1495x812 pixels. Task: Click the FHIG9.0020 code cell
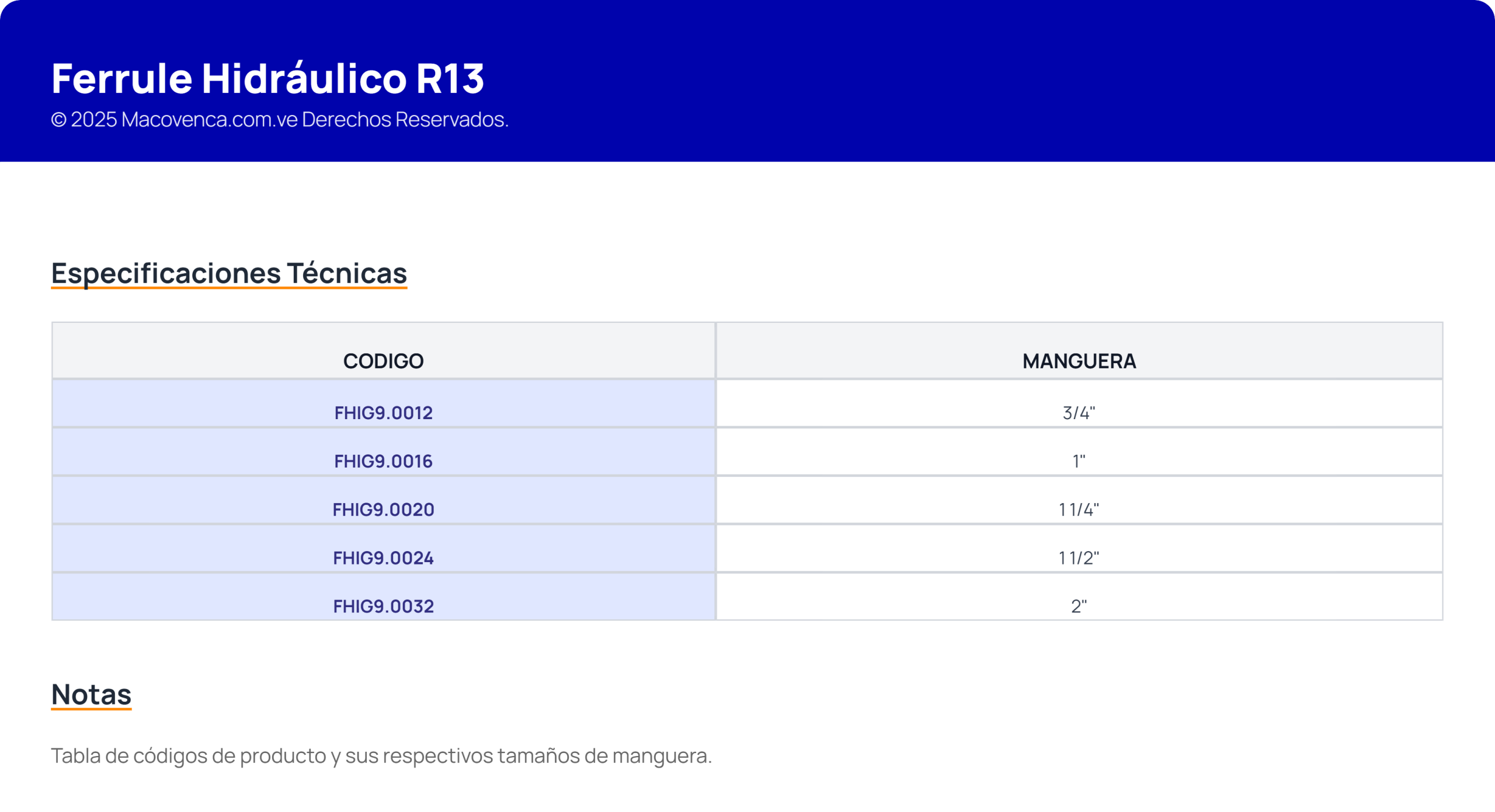(383, 510)
